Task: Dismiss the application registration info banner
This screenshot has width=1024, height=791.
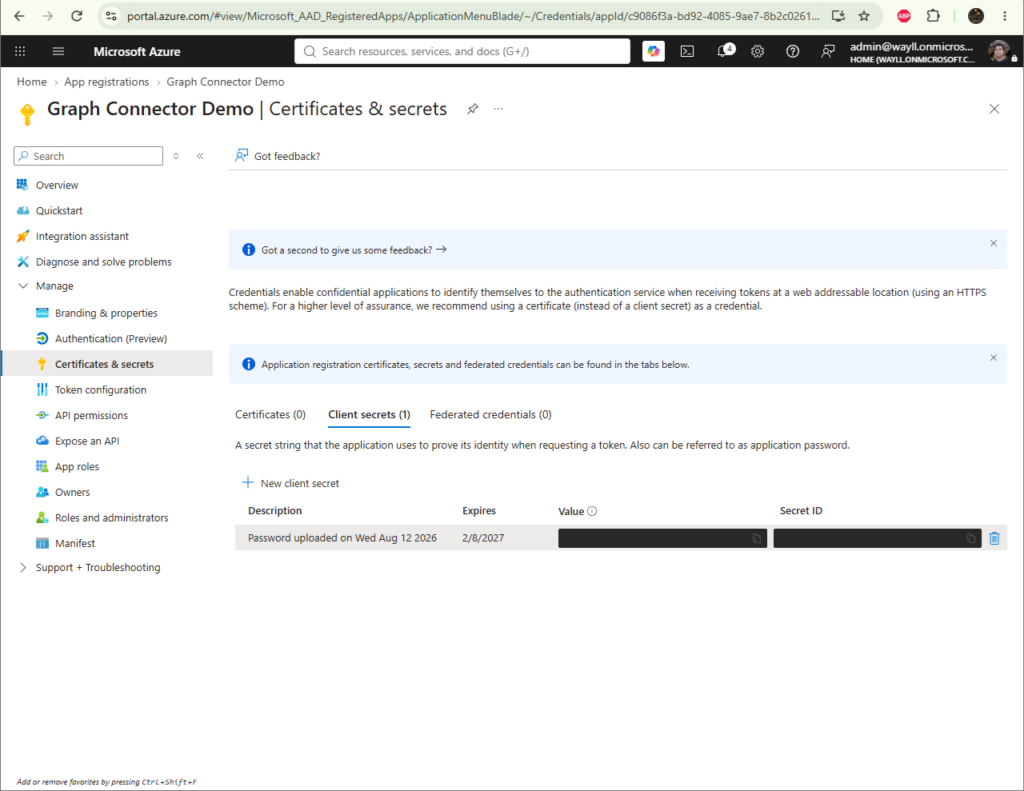Action: (993, 357)
